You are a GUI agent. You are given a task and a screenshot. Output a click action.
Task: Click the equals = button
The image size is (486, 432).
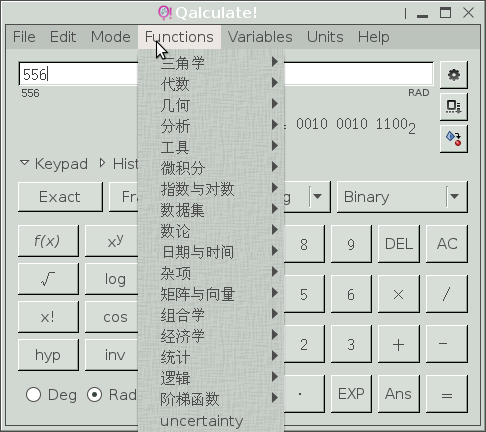coord(447,394)
